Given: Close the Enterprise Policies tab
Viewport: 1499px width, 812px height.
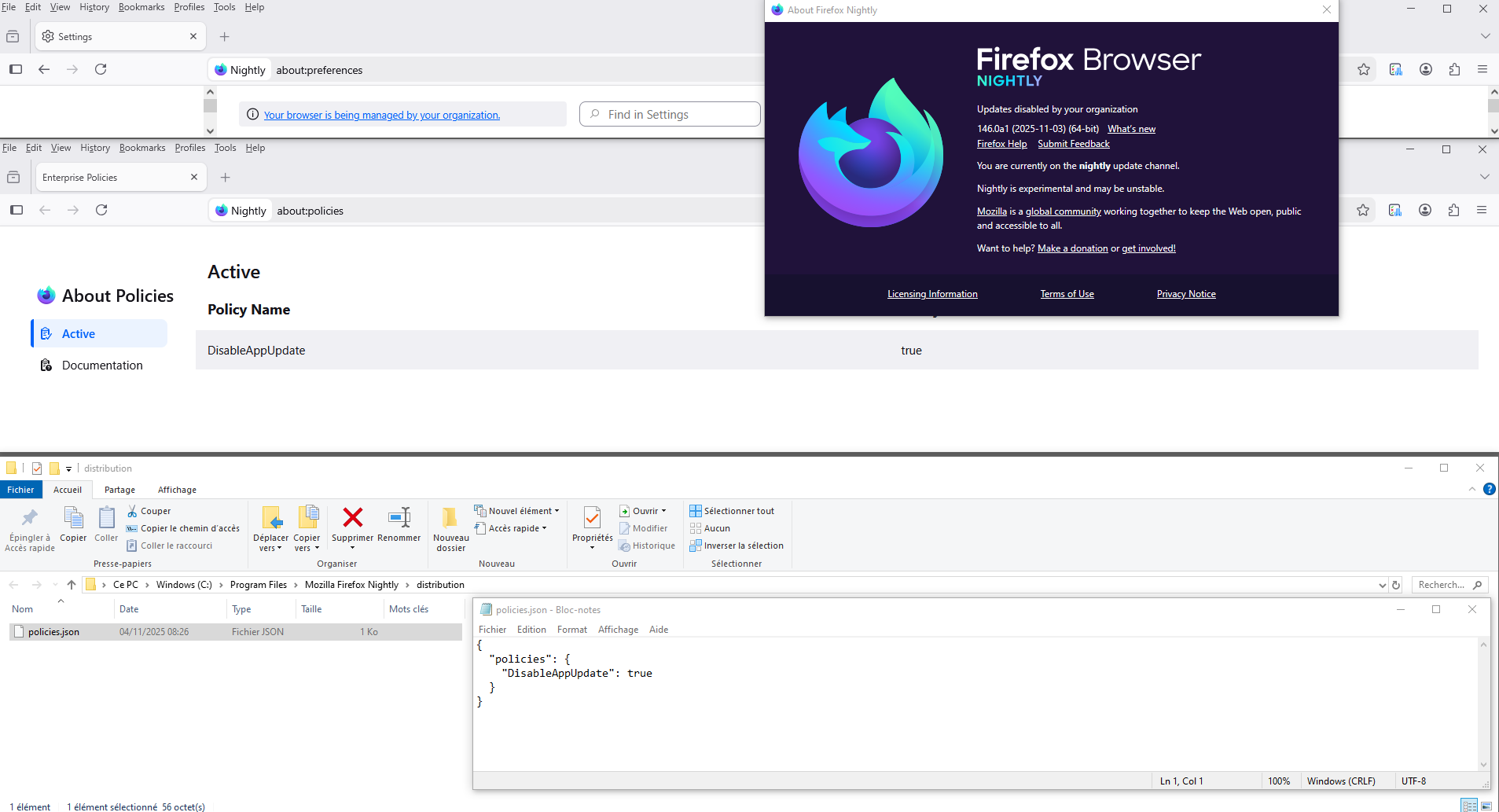Looking at the screenshot, I should [x=194, y=177].
